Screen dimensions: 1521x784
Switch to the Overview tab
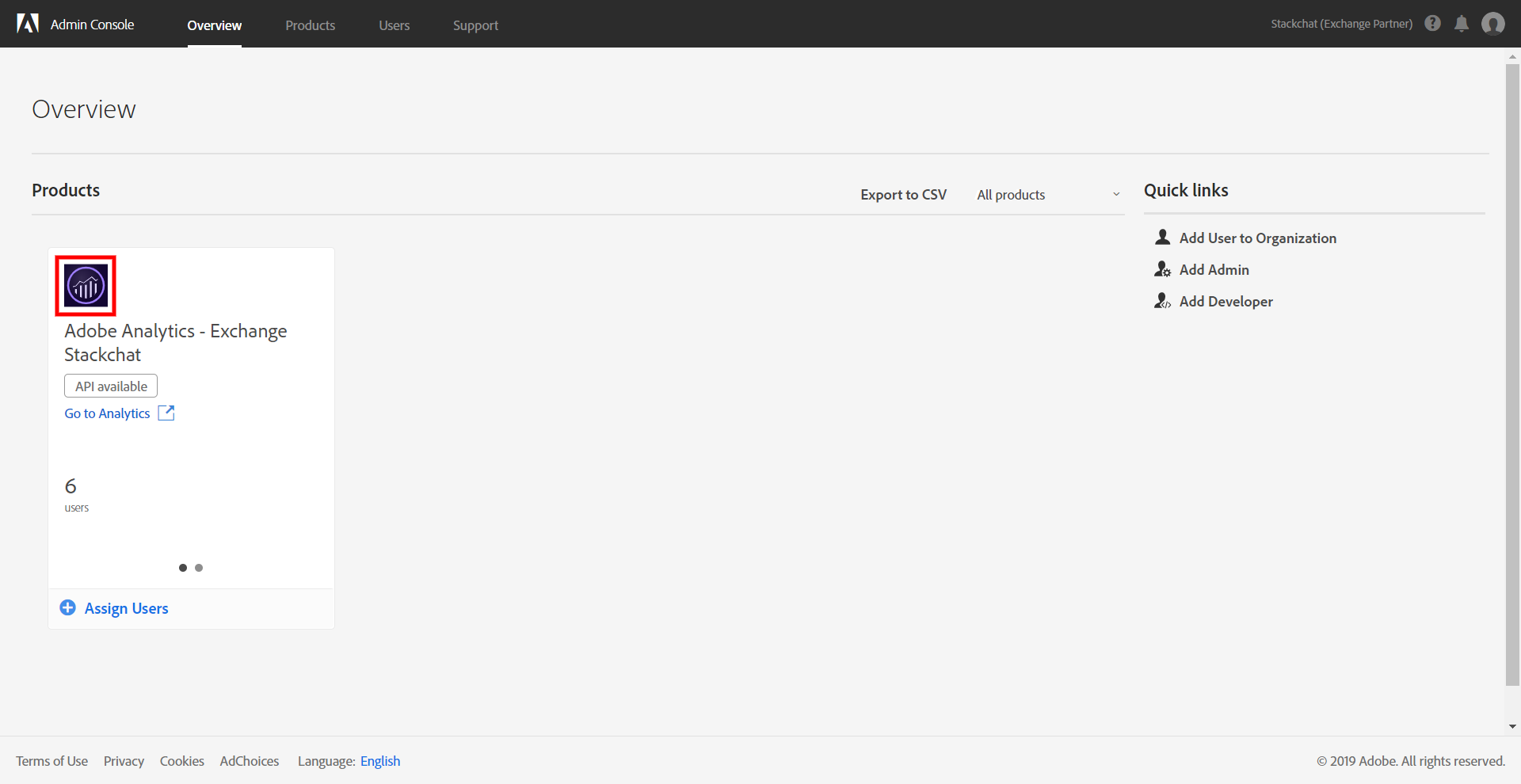pos(215,25)
